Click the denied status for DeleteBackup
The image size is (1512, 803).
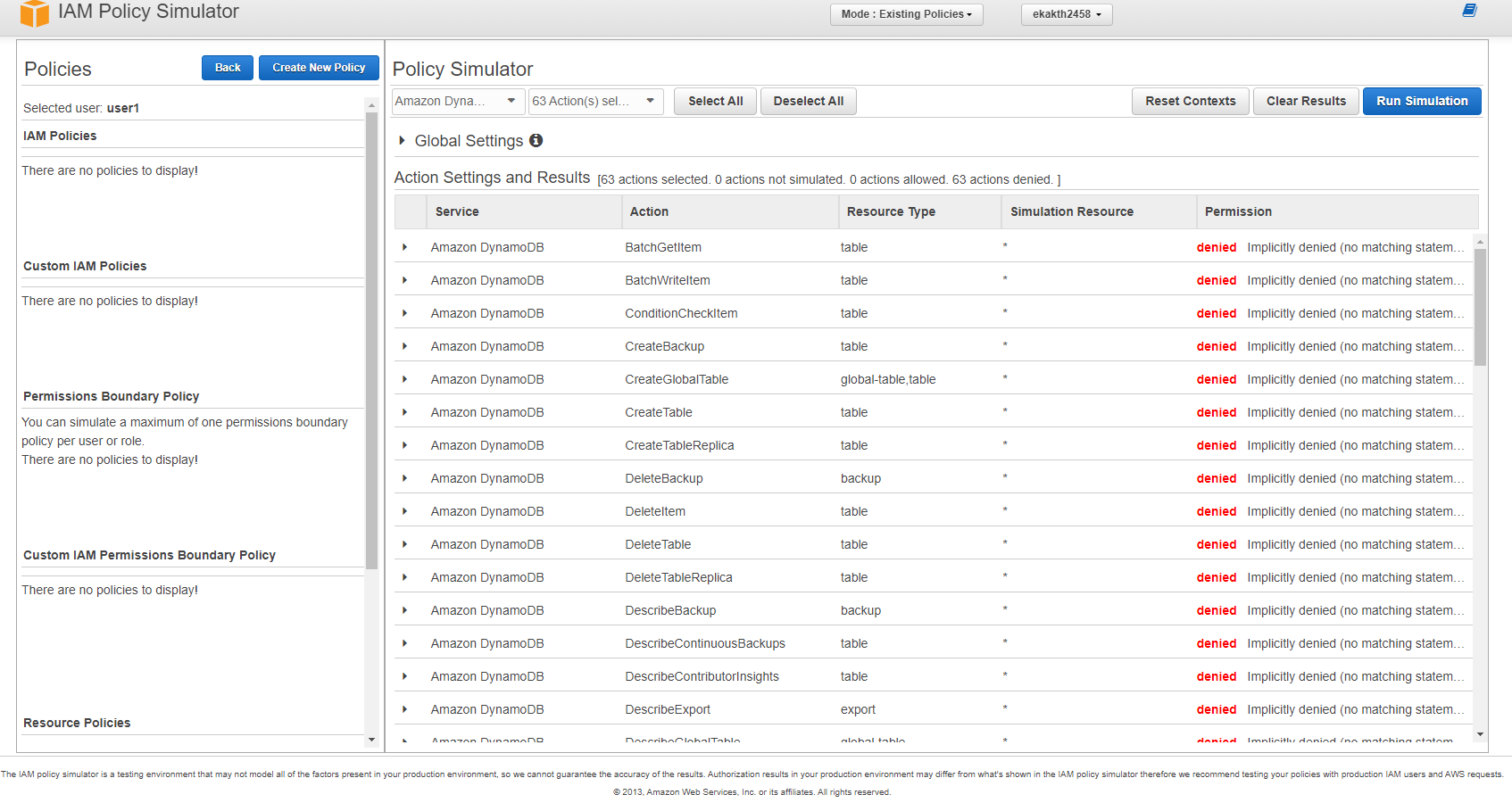pyautogui.click(x=1217, y=478)
